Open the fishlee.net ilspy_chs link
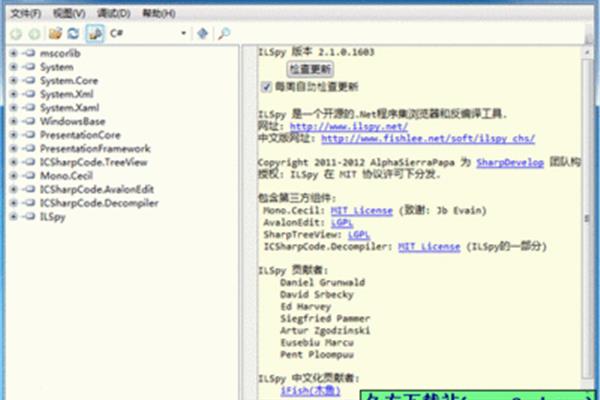Image resolution: width=600 pixels, height=400 pixels. 428,138
